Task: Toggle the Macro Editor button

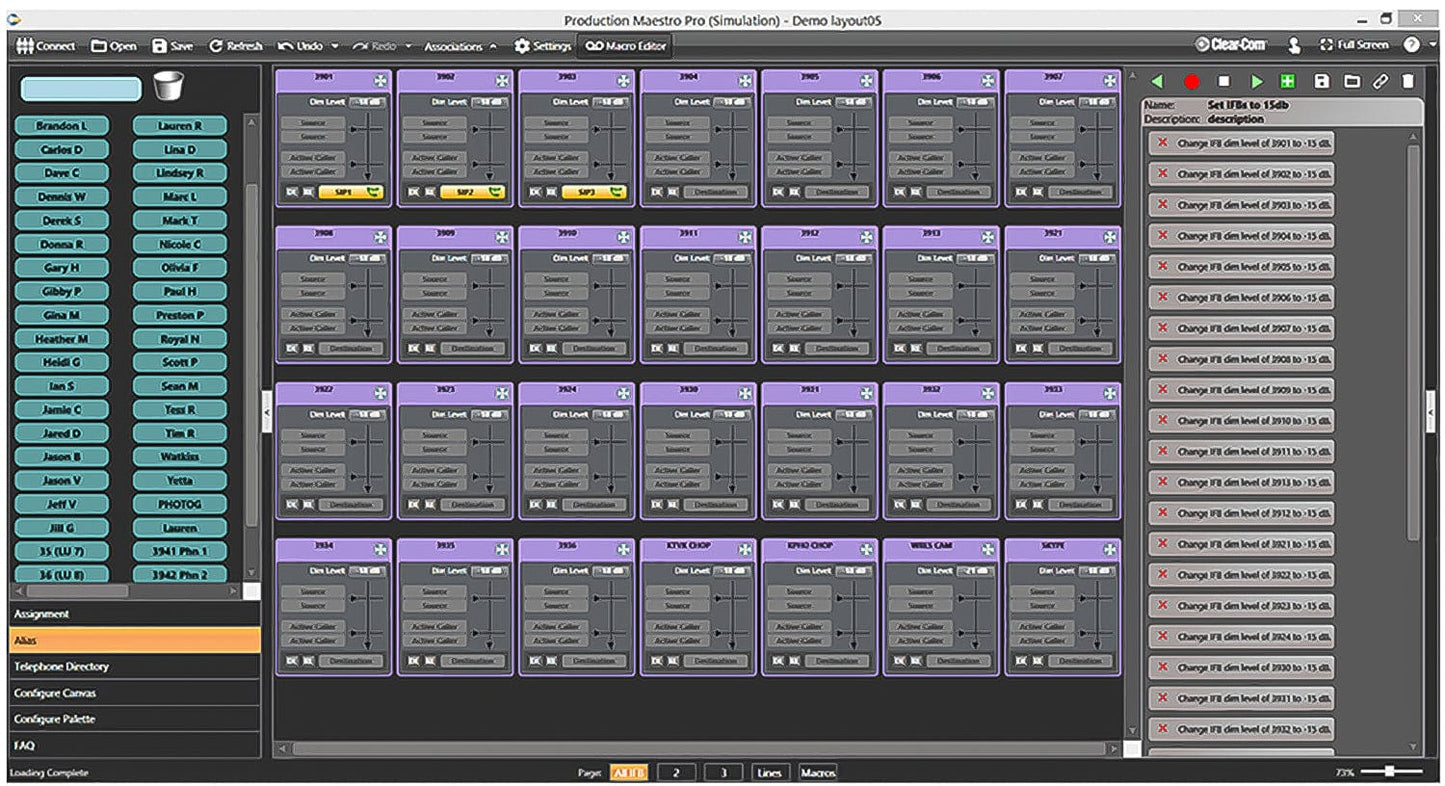Action: click(x=625, y=46)
